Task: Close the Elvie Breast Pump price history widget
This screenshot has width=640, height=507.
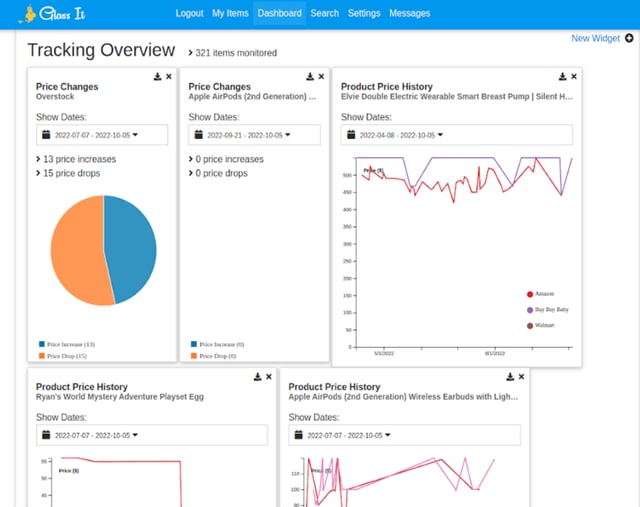Action: point(574,76)
